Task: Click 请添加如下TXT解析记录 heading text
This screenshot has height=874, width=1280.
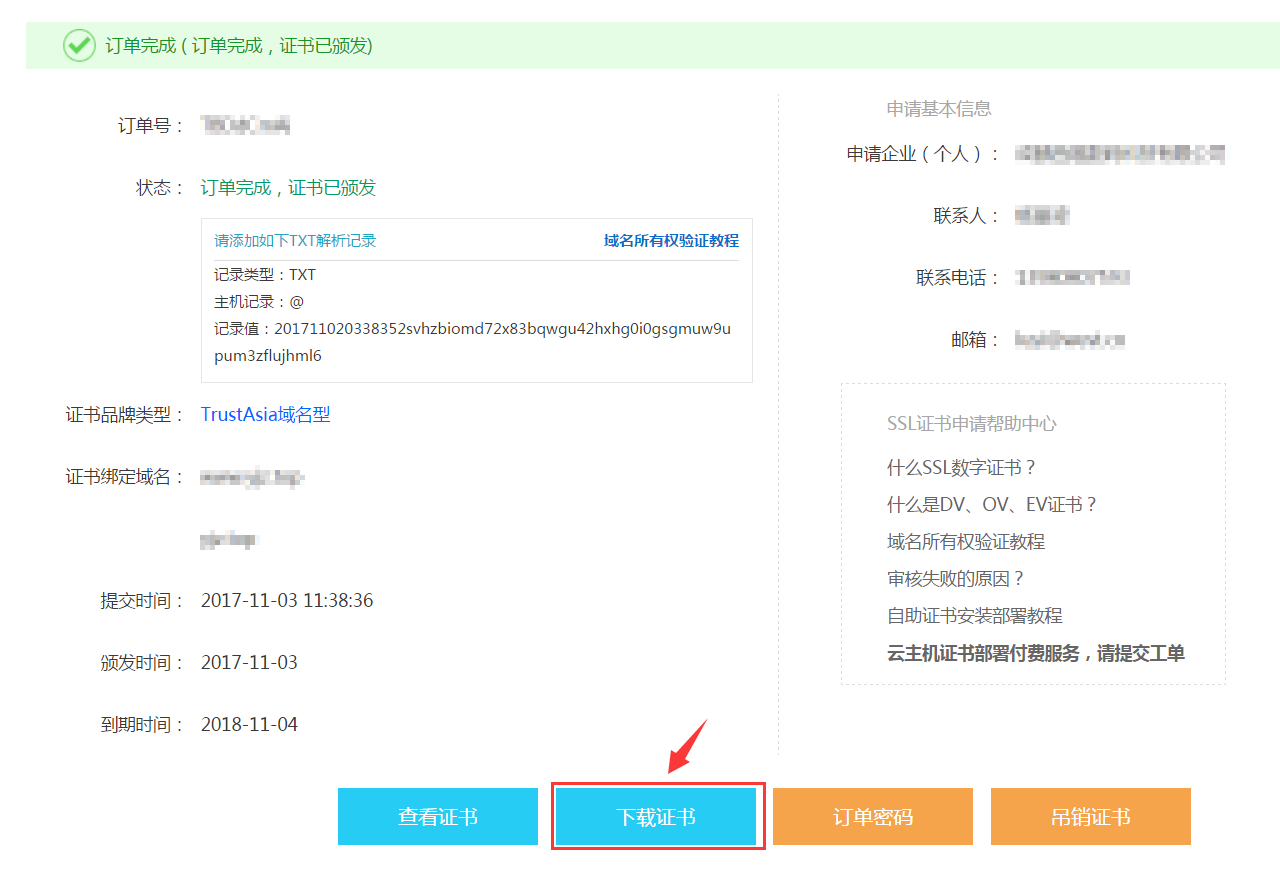Action: click(295, 241)
